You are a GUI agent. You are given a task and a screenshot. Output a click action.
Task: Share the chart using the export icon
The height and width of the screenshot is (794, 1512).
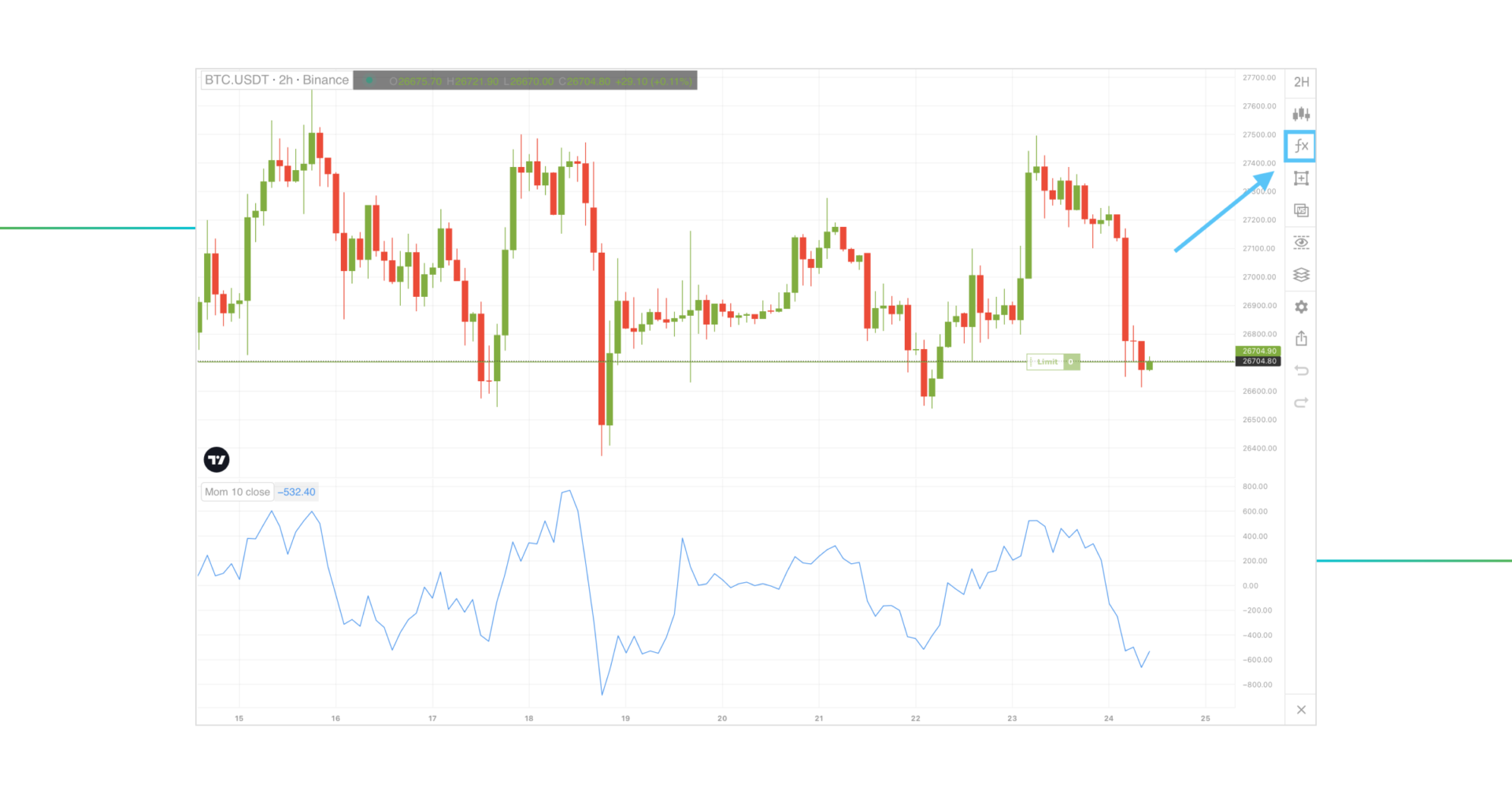pyautogui.click(x=1300, y=339)
